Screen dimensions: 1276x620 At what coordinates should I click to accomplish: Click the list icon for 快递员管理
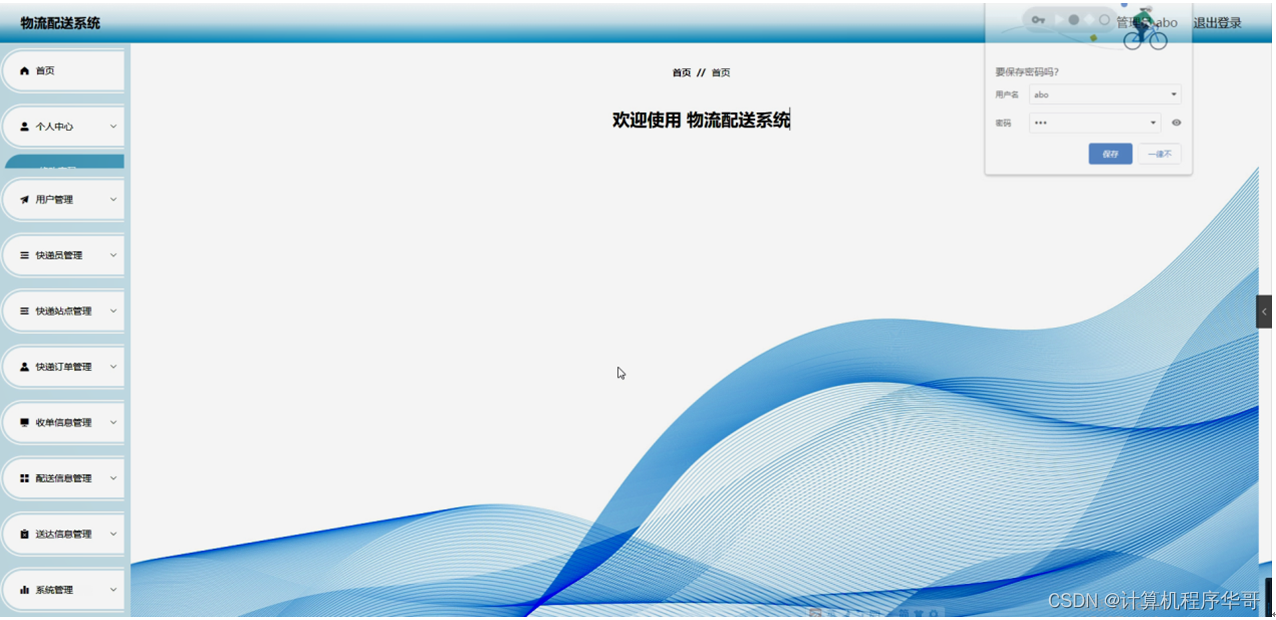coord(25,256)
